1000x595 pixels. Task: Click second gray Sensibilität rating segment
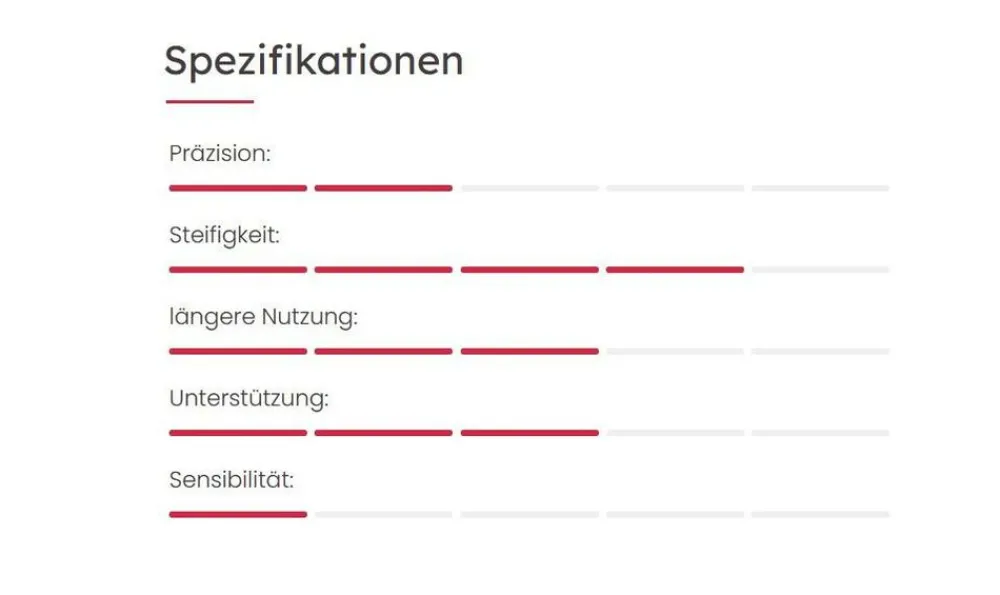click(383, 514)
